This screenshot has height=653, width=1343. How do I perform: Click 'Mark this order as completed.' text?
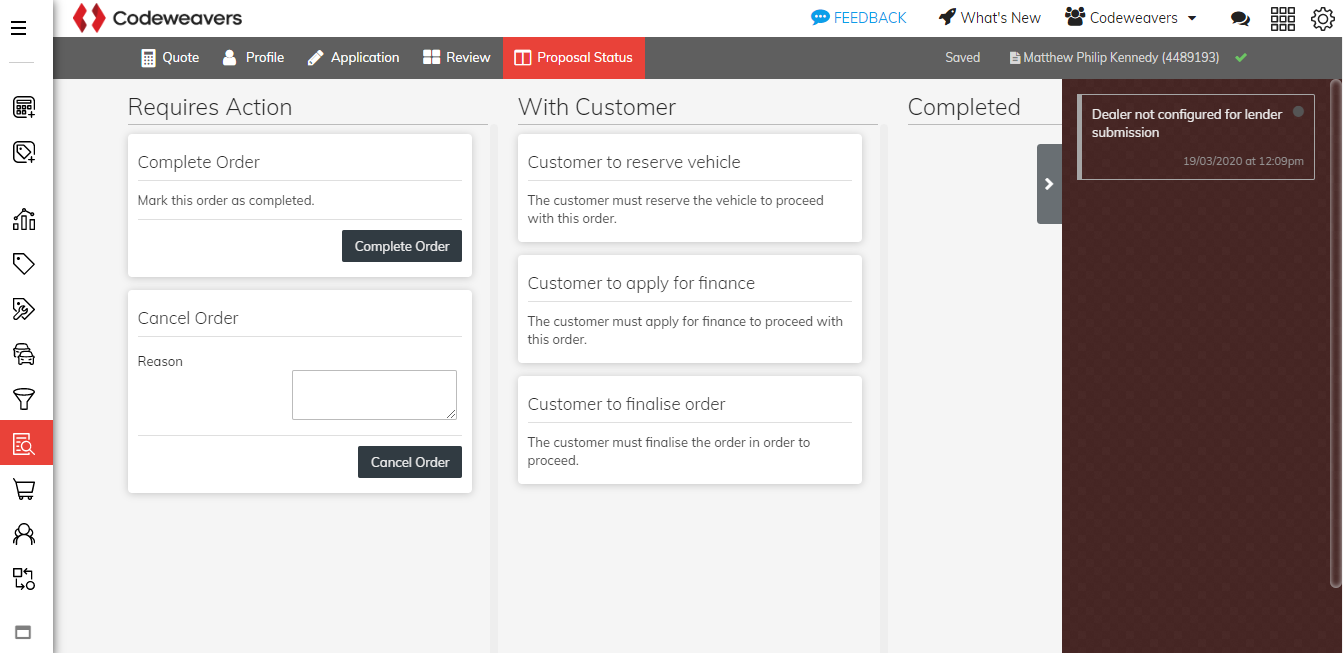coord(226,200)
